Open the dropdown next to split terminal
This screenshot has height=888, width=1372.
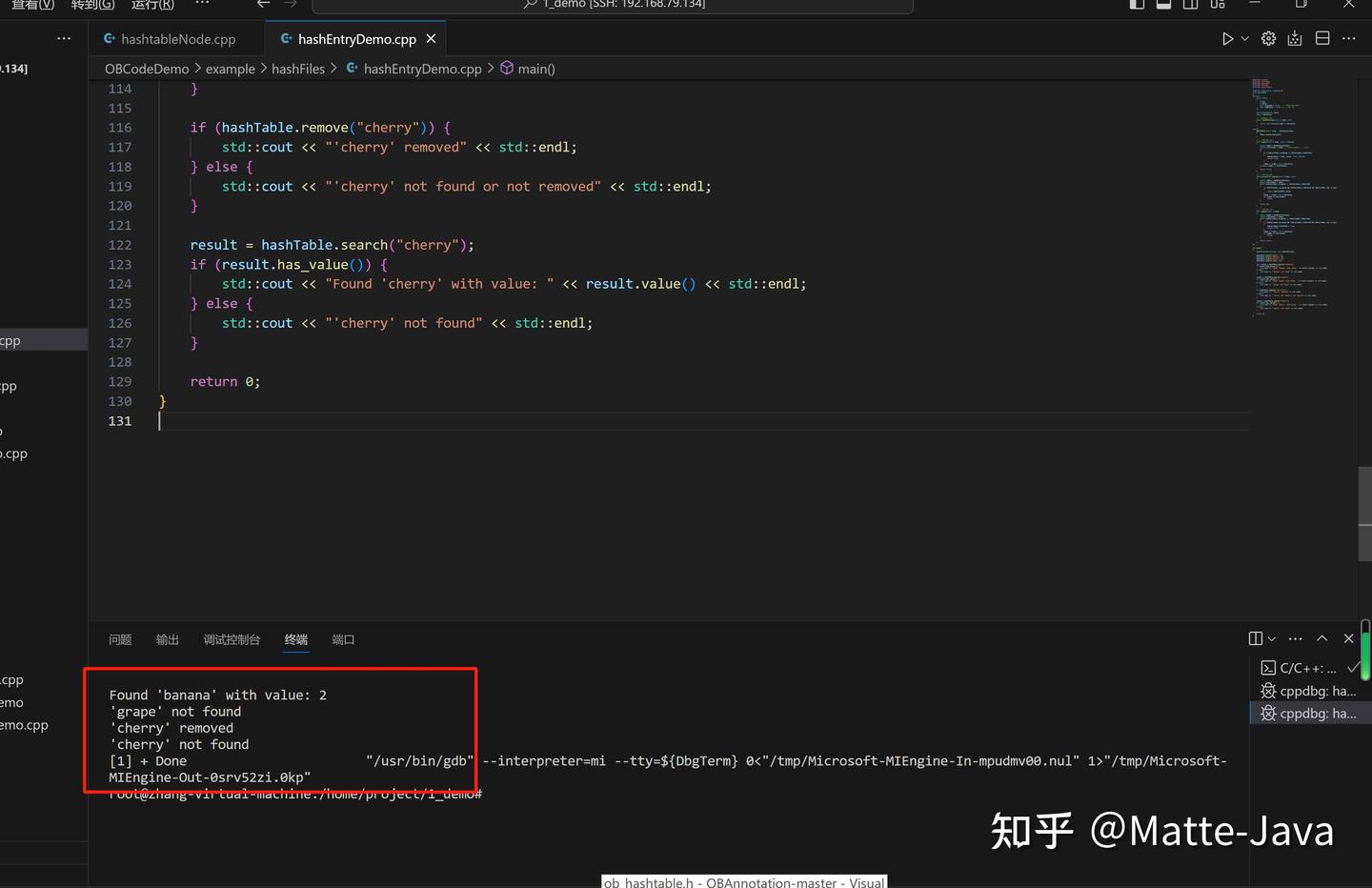click(x=1272, y=638)
